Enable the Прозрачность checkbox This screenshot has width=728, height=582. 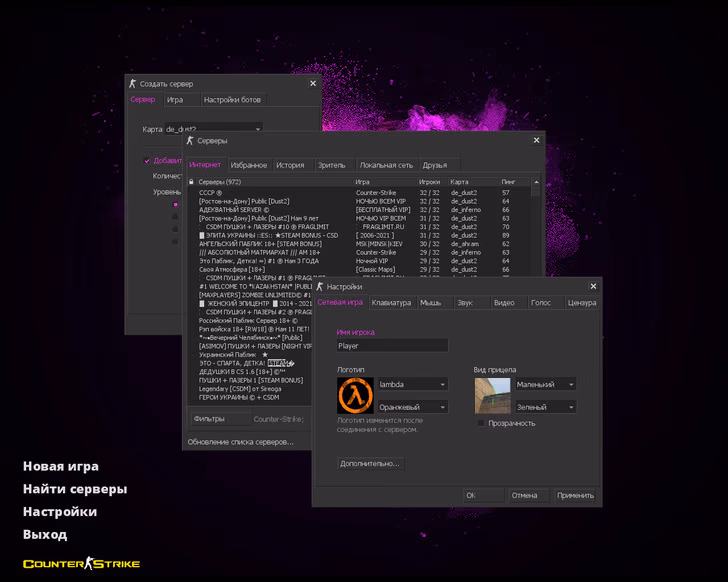click(482, 423)
